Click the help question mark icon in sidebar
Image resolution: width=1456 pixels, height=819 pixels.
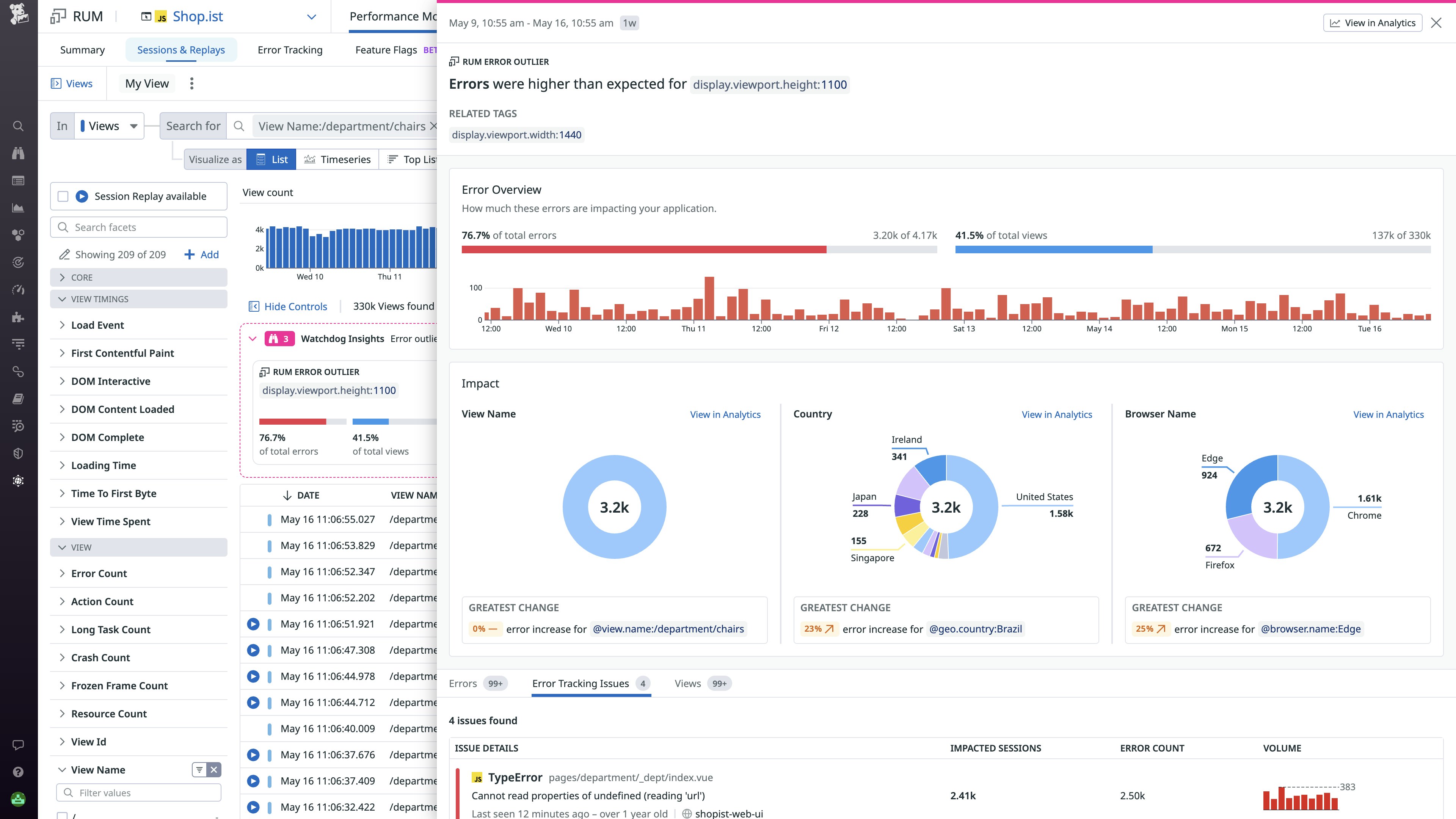coord(18,772)
